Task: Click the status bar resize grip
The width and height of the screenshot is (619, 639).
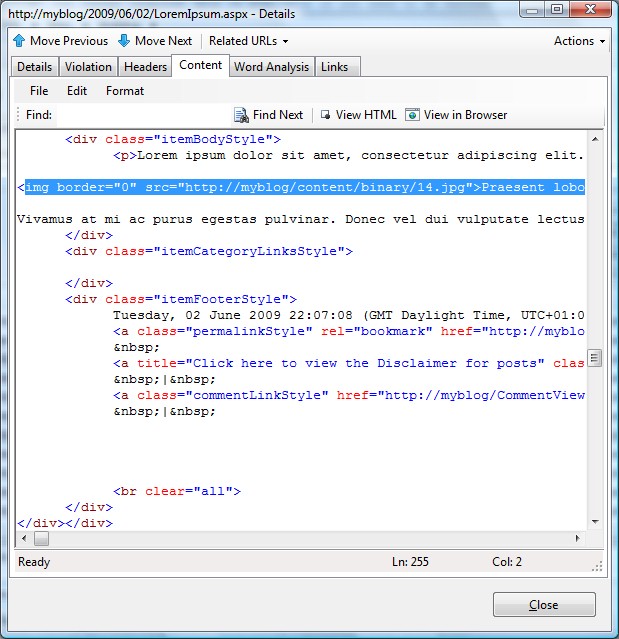Action: tap(597, 566)
